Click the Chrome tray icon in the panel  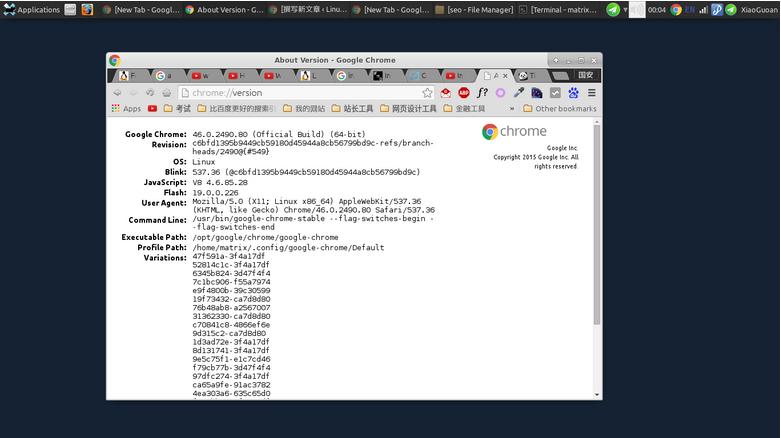point(675,9)
